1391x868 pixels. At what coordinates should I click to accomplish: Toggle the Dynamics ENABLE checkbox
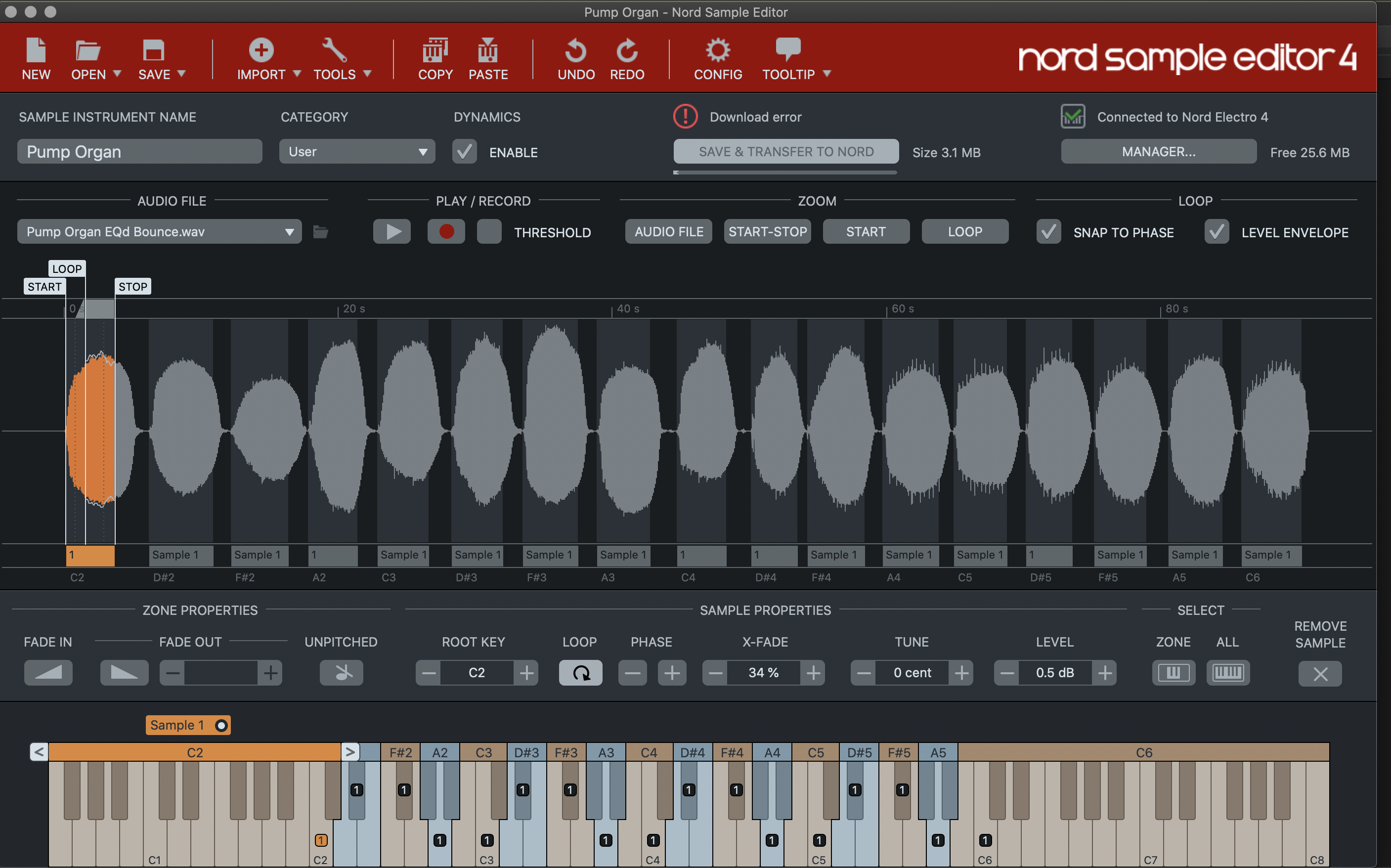(465, 152)
